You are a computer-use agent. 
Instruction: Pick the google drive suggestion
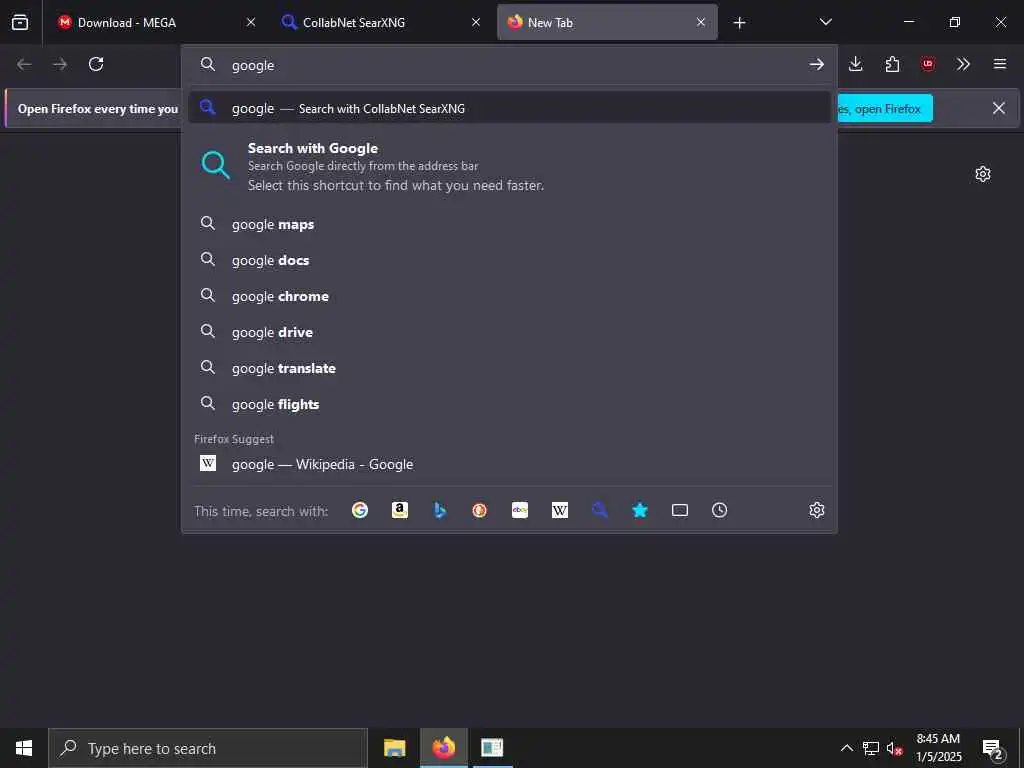pyautogui.click(x=509, y=332)
